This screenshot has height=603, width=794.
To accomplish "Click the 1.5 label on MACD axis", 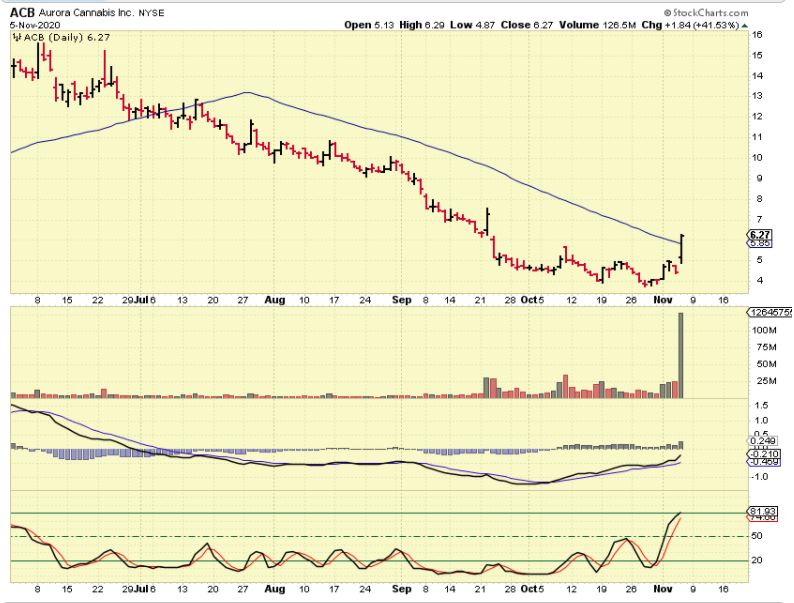I will [x=762, y=406].
